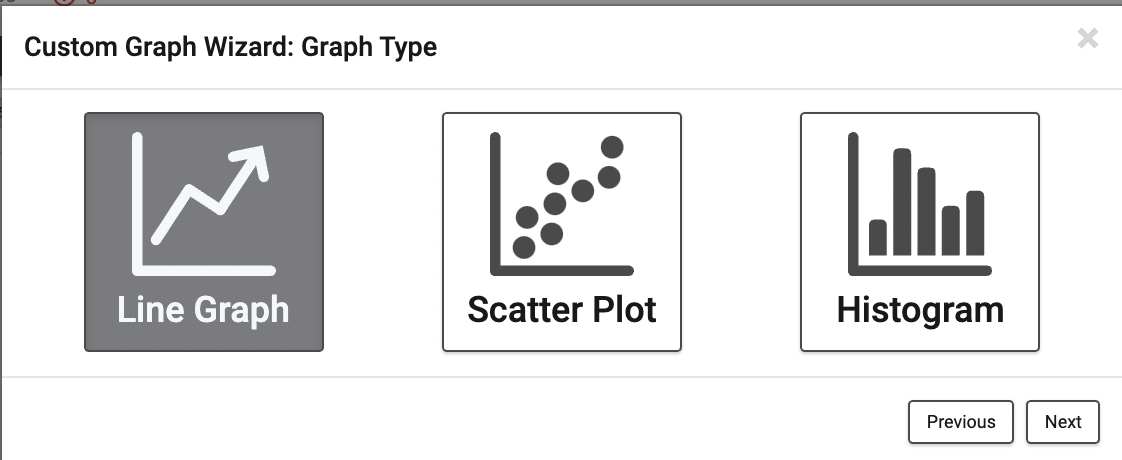The image size is (1122, 460).
Task: Click the arrowhead of the line graph icon
Action: pyautogui.click(x=252, y=160)
